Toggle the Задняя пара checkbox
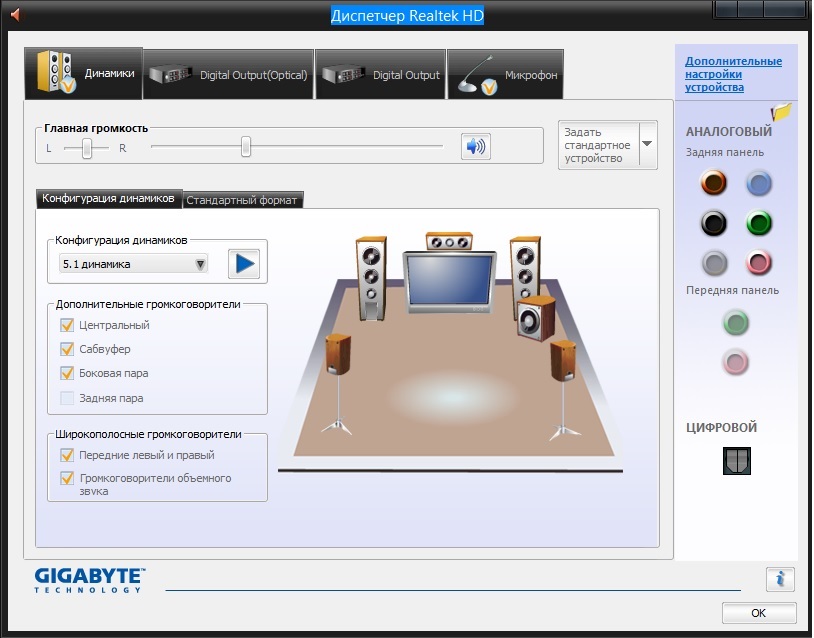This screenshot has height=638, width=814. click(67, 398)
